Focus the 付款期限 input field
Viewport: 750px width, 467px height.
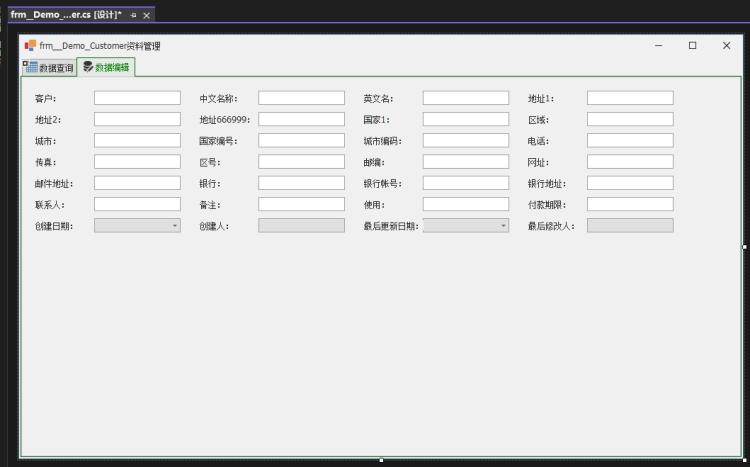point(630,204)
